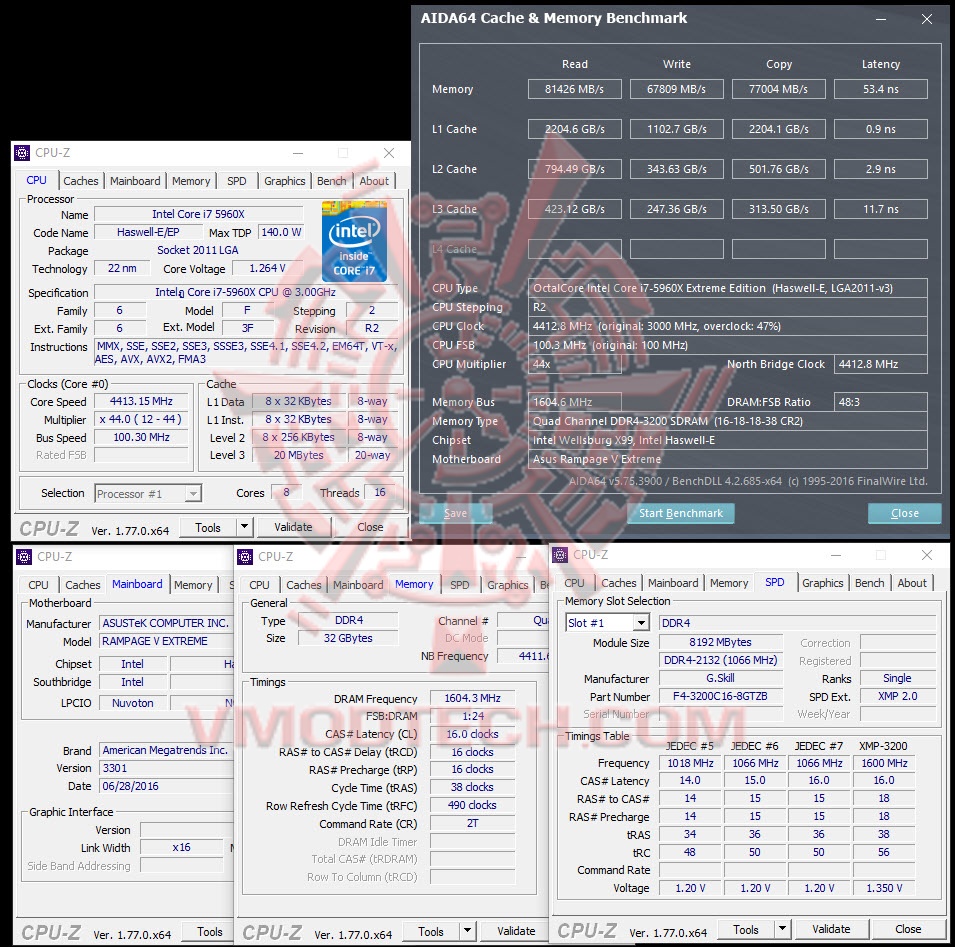Click Close button in AIDA64 benchmark window
Screen dimensions: 955x947
pos(904,513)
